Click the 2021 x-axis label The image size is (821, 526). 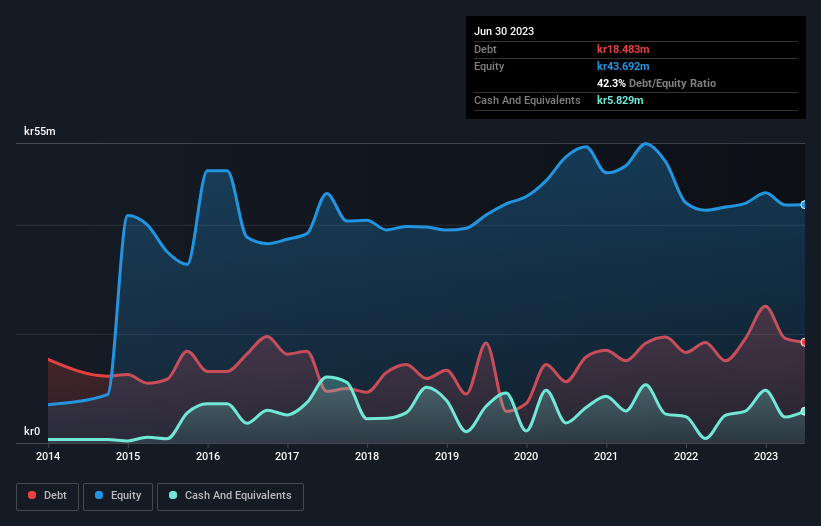pos(606,456)
